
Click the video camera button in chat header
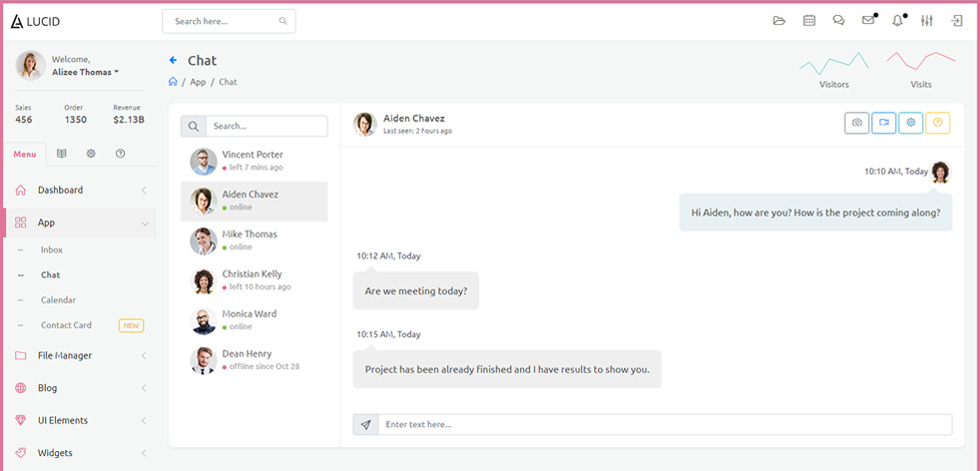pos(884,123)
